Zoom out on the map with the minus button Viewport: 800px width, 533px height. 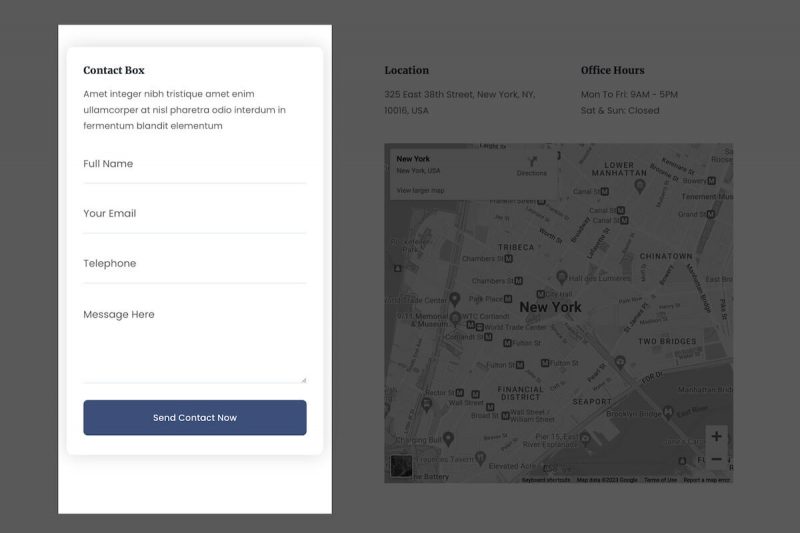click(x=716, y=460)
